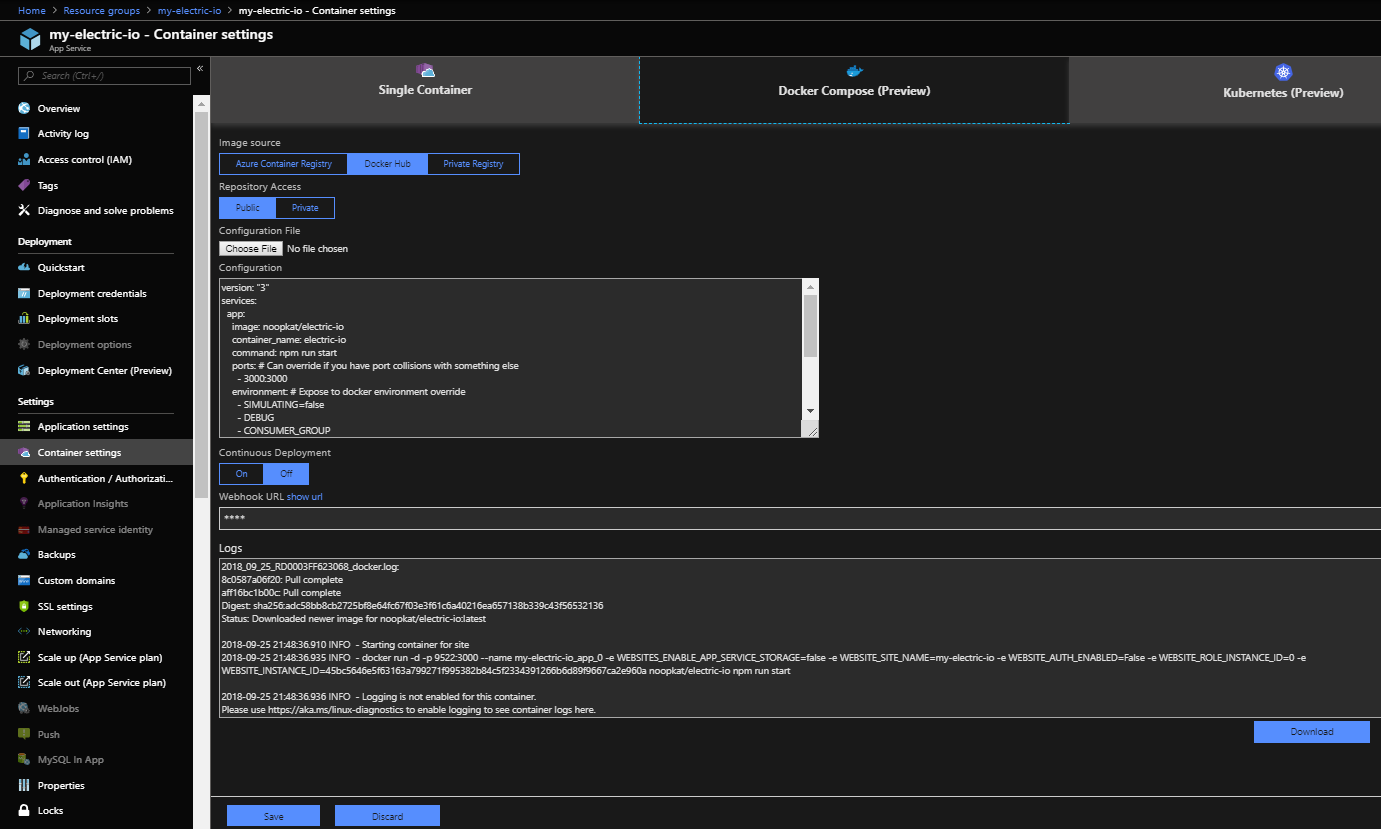
Task: Click the Locks padlock icon
Action: coord(24,811)
